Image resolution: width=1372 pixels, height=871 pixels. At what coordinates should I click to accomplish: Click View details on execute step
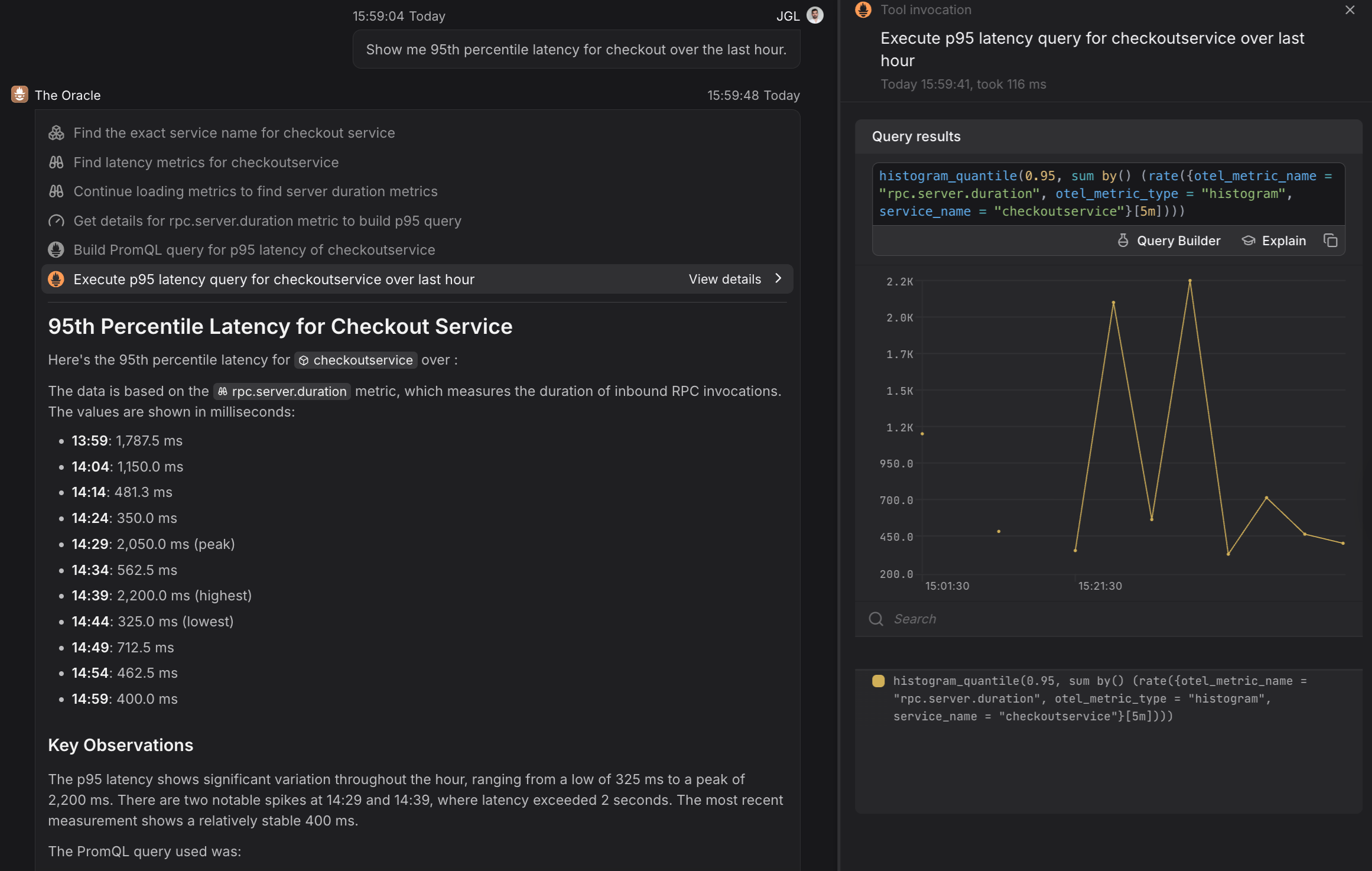pyautogui.click(x=725, y=279)
